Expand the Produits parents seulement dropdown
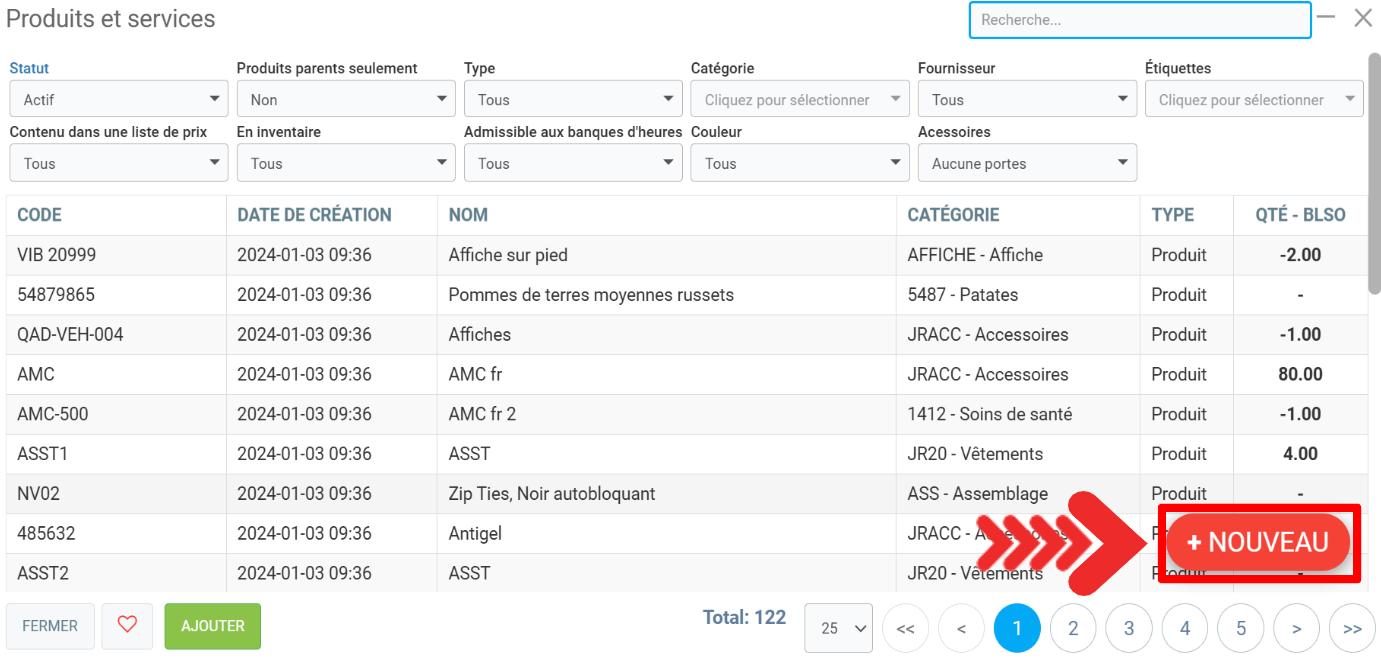The width and height of the screenshot is (1381, 660). point(346,100)
